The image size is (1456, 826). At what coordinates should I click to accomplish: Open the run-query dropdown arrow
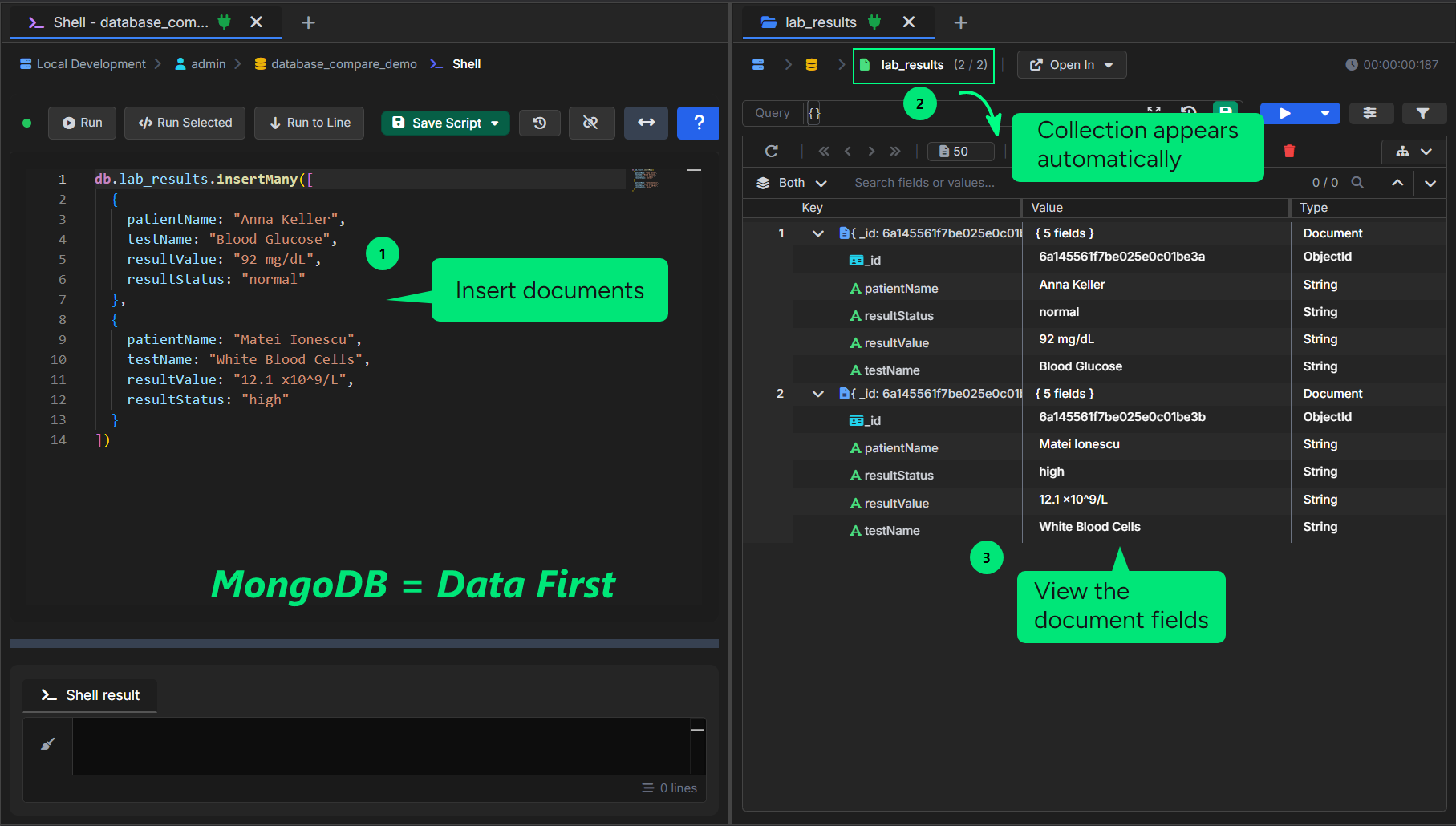(x=1325, y=113)
